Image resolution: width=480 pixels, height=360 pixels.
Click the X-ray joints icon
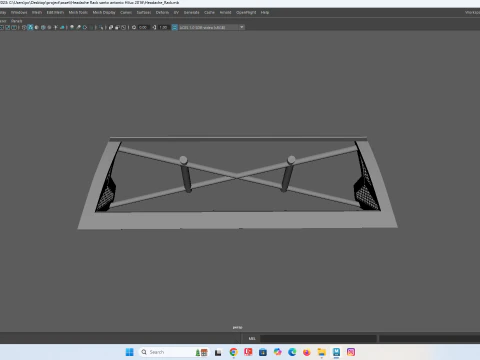(x=123, y=27)
